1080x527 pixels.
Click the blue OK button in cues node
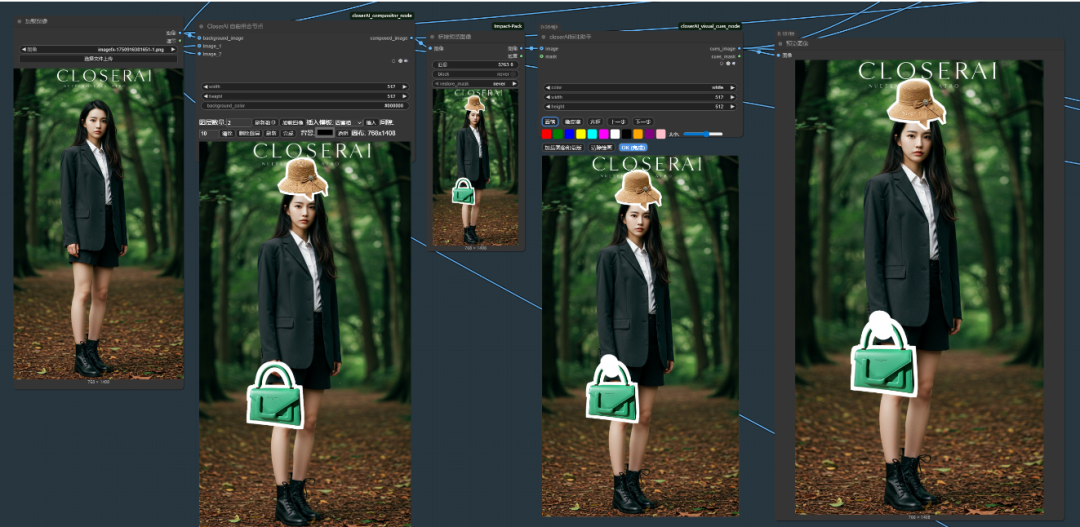[x=633, y=147]
